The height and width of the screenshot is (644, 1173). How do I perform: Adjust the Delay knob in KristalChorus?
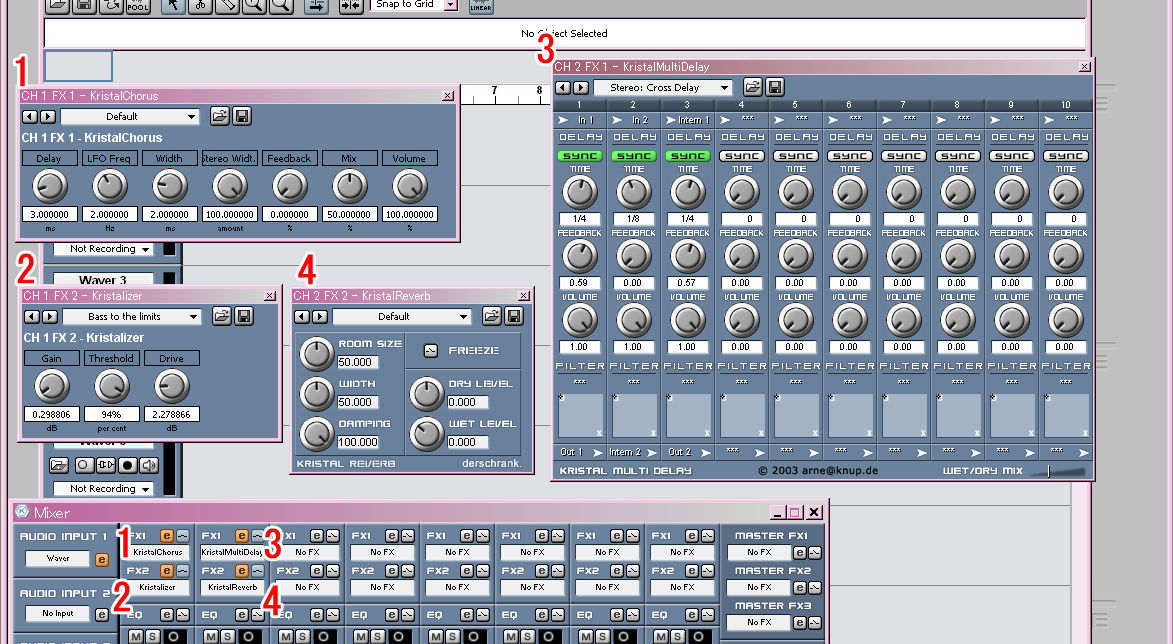coord(50,186)
